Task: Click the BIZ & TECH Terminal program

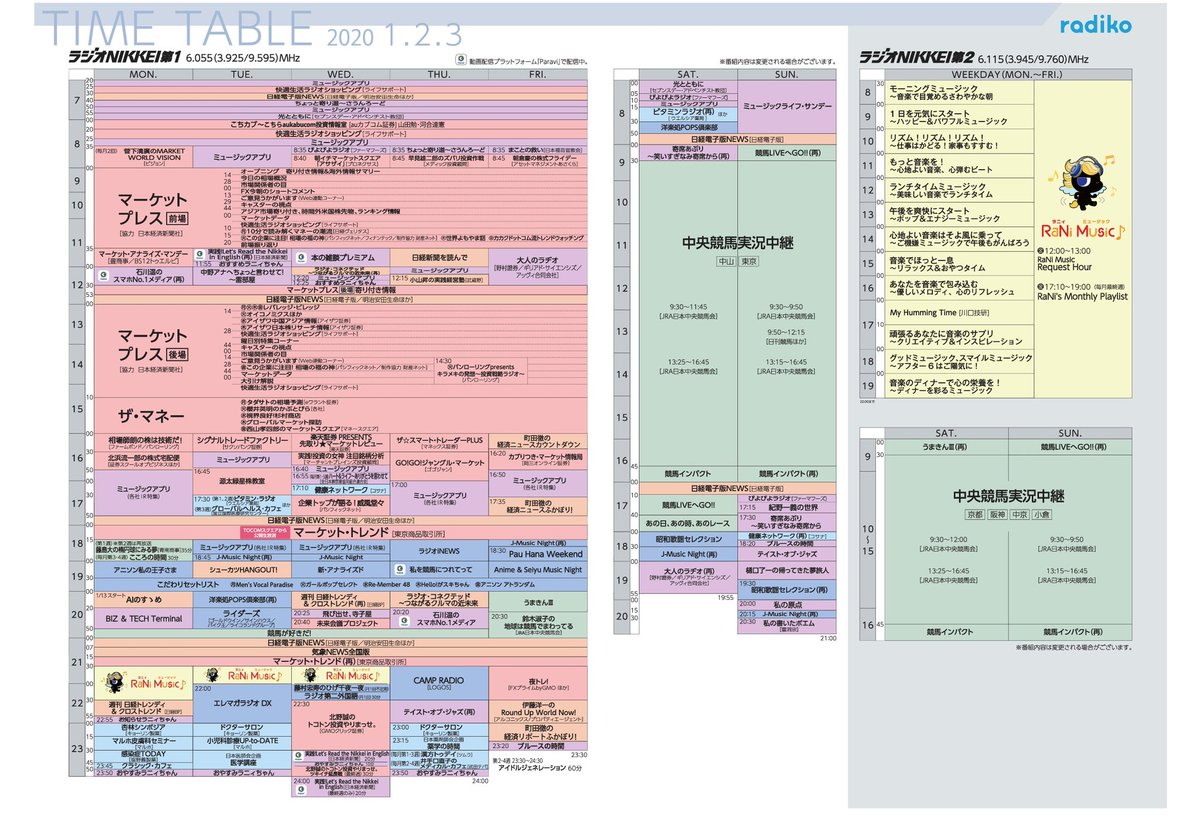Action: 142,619
